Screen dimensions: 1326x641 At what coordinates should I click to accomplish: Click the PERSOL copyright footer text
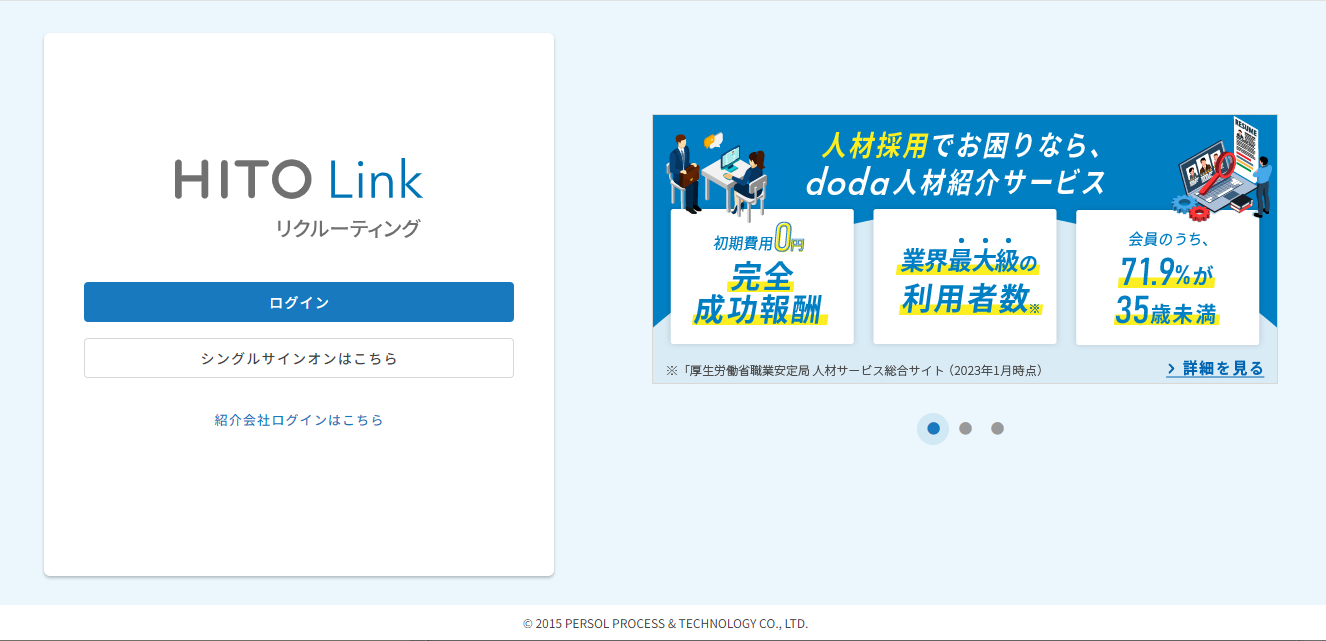coord(665,623)
